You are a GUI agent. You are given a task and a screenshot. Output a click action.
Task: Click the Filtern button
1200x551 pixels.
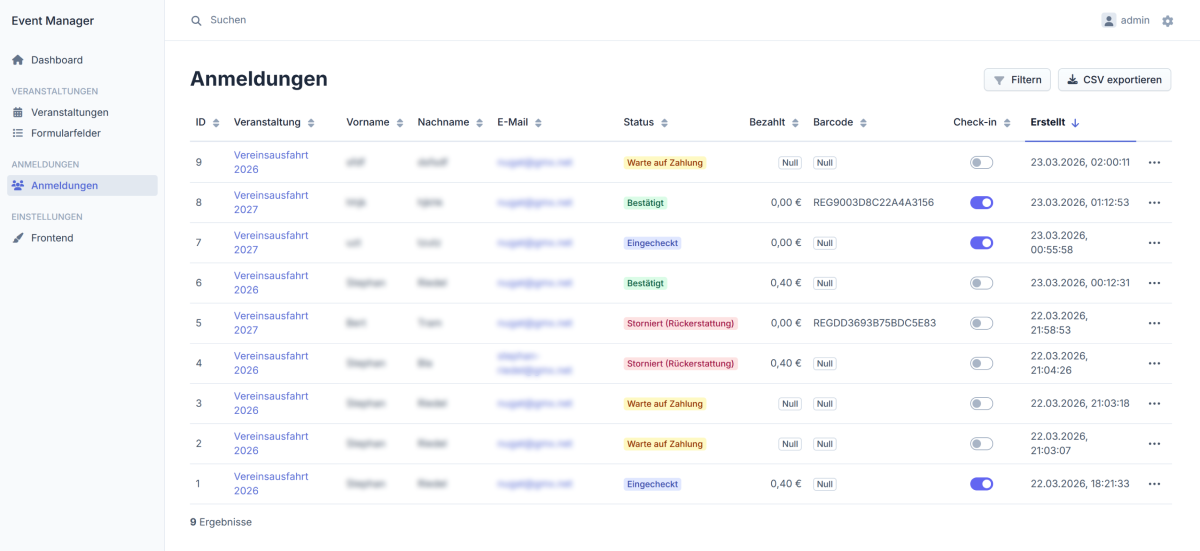(x=1017, y=80)
